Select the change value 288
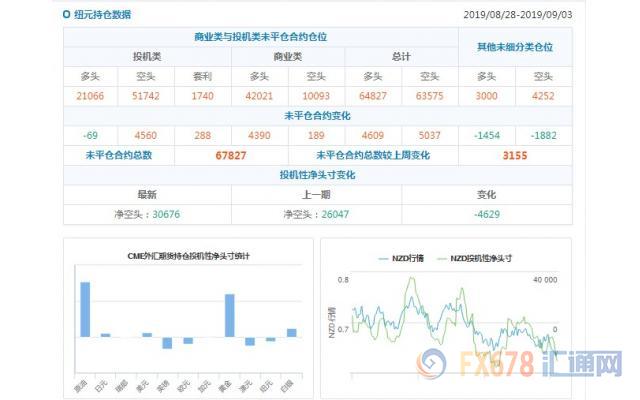The height and width of the screenshot is (400, 640). (x=202, y=136)
